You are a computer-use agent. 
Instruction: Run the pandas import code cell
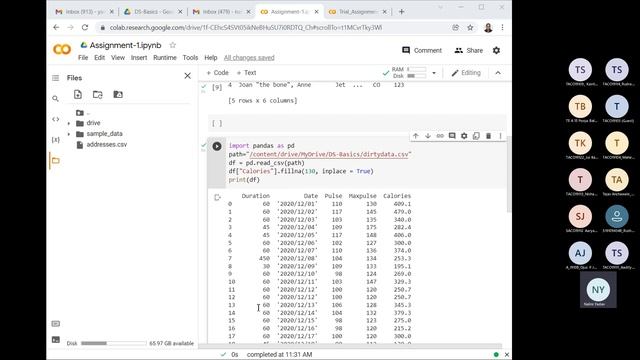click(217, 146)
